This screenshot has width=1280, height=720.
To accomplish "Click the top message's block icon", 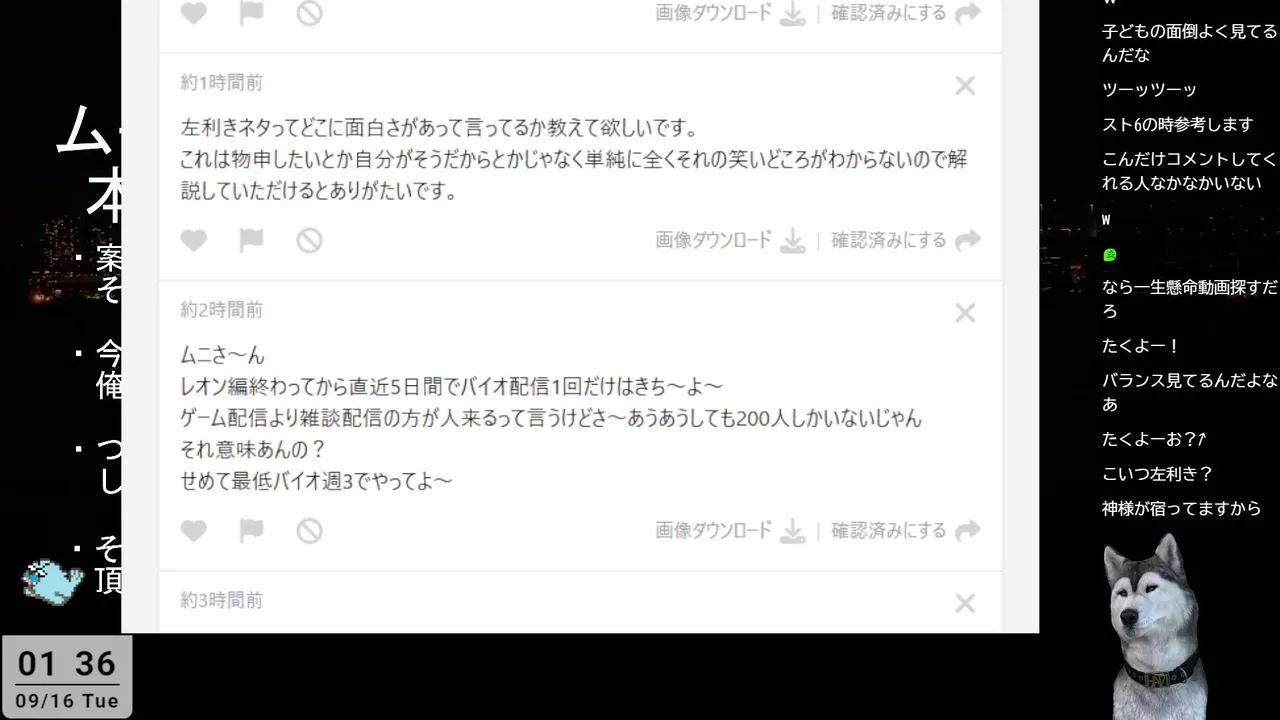I will pyautogui.click(x=309, y=13).
